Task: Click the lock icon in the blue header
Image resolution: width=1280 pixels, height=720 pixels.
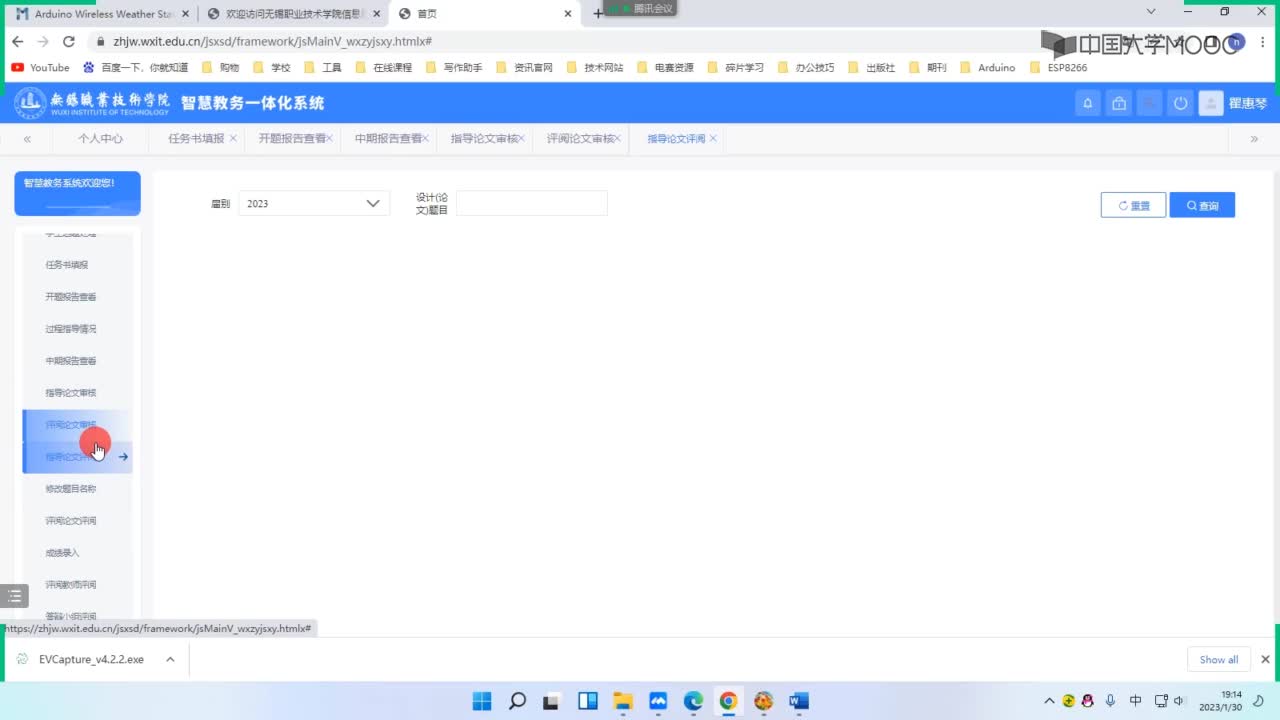Action: (x=1119, y=103)
